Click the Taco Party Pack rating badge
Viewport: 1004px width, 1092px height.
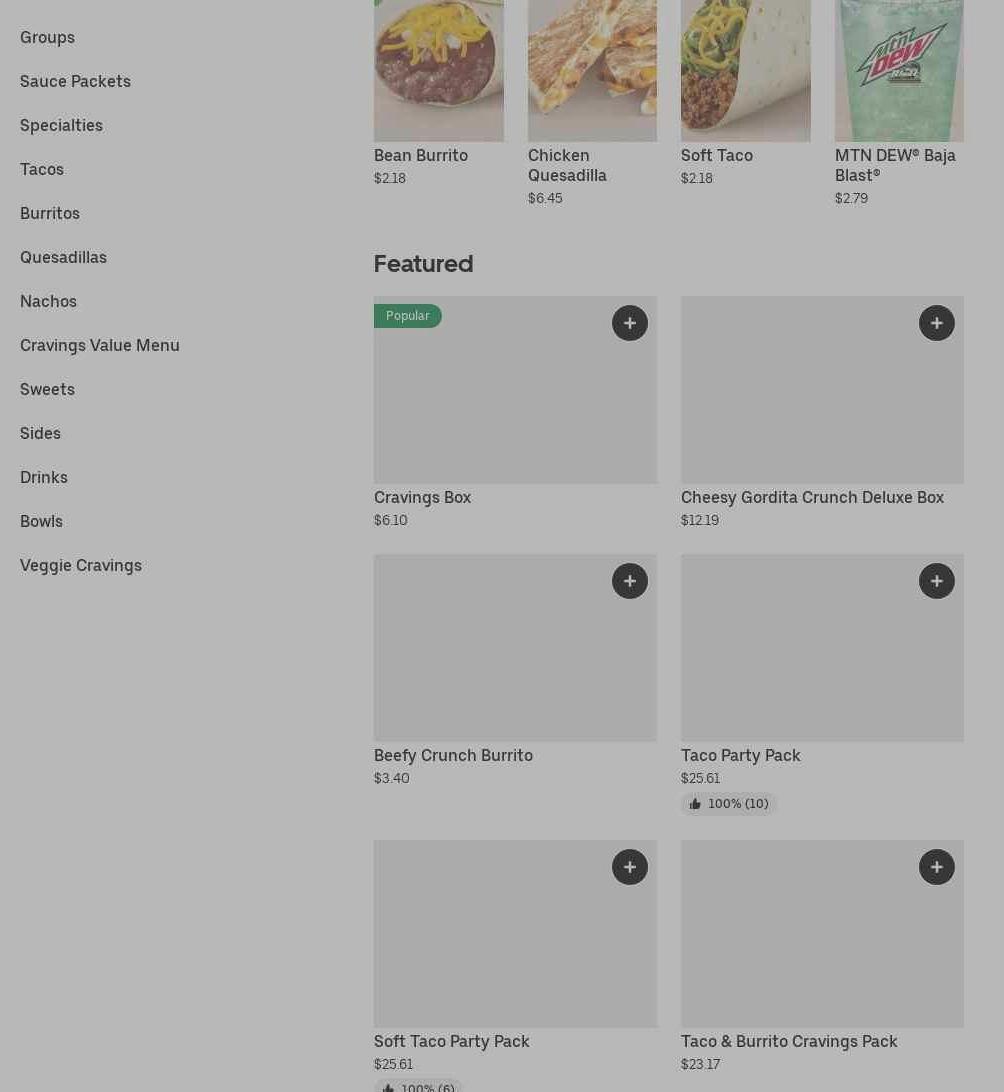(x=728, y=804)
